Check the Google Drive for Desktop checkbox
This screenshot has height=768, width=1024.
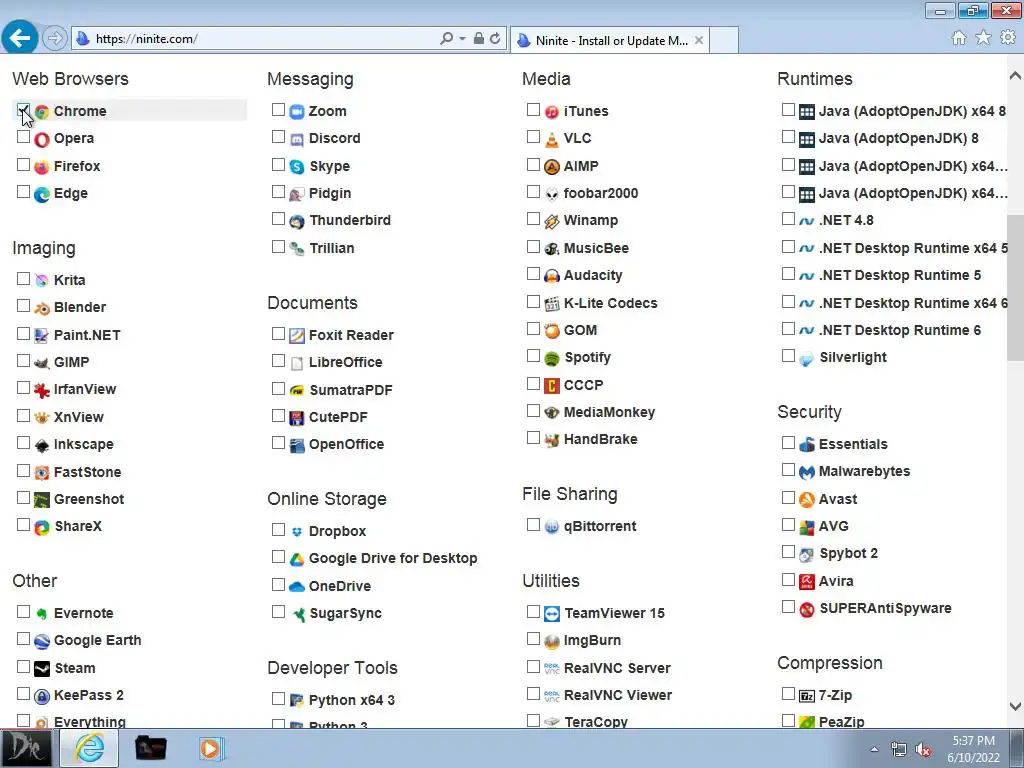click(278, 556)
